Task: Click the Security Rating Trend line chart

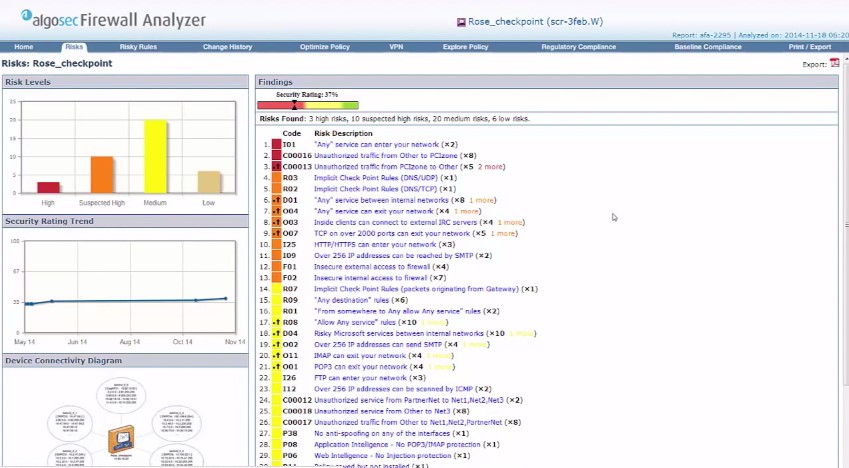Action: (129, 287)
